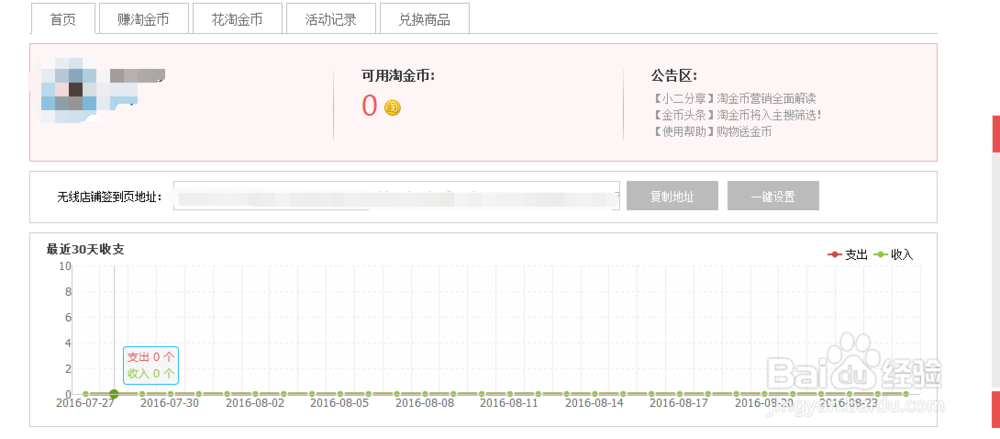This screenshot has width=1000, height=439.
Task: Click the 2016-08-05 axis date label
Action: pos(337,403)
